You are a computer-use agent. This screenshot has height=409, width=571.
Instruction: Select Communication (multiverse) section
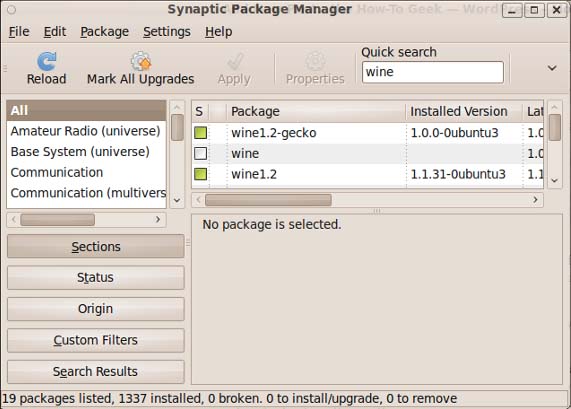(x=86, y=193)
